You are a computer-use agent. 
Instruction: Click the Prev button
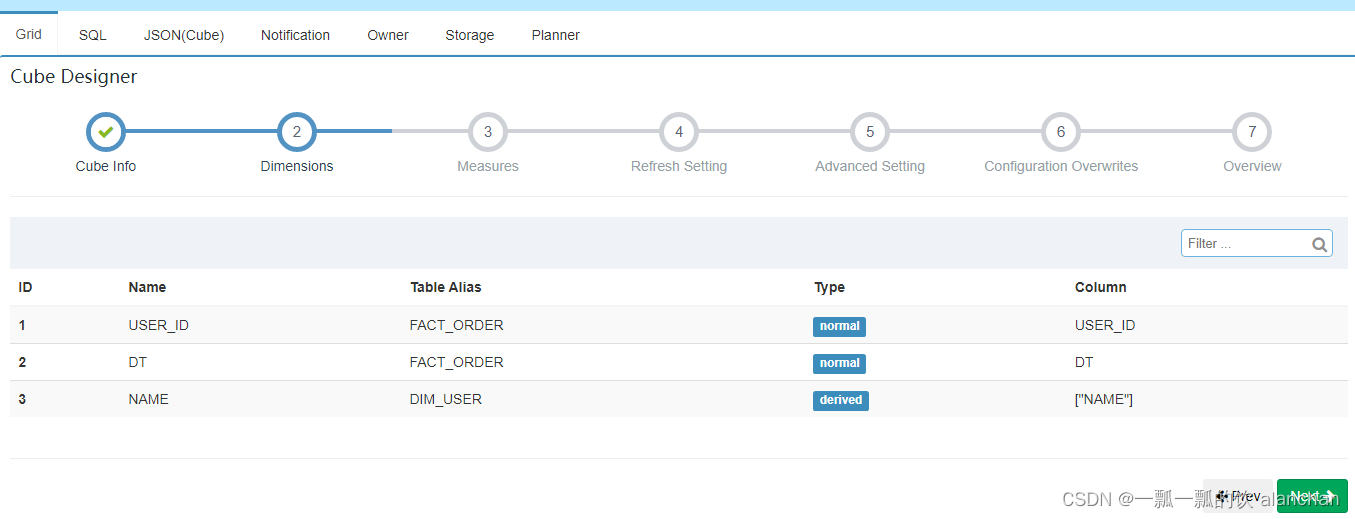[x=1238, y=496]
